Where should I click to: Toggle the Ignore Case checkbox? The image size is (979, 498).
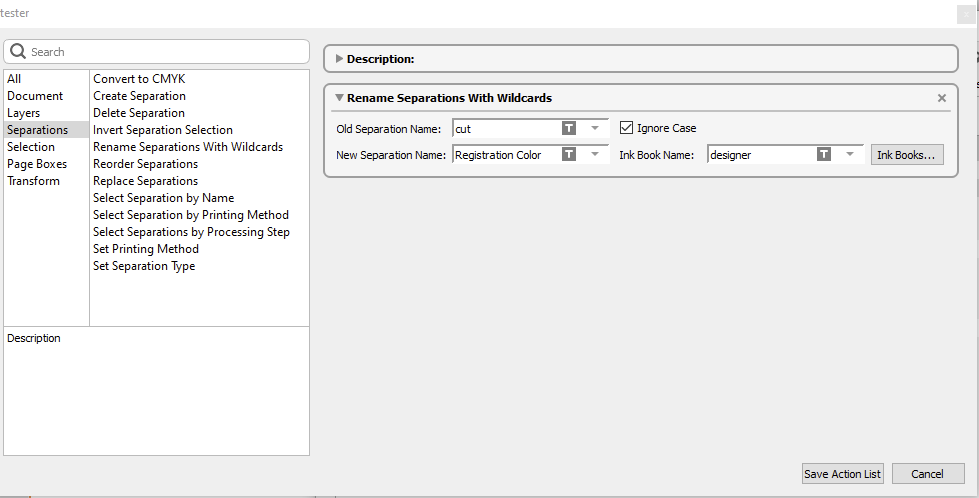pyautogui.click(x=627, y=128)
